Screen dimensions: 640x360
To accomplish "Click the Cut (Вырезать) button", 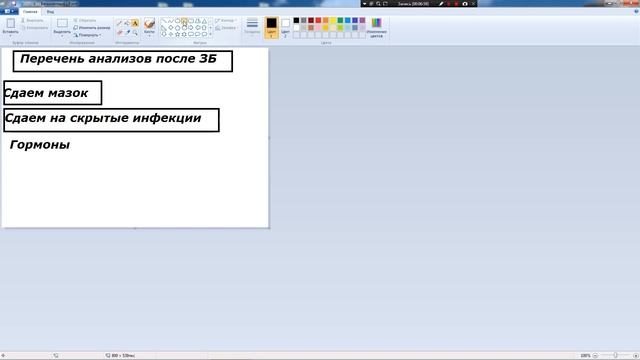I will 32,20.
